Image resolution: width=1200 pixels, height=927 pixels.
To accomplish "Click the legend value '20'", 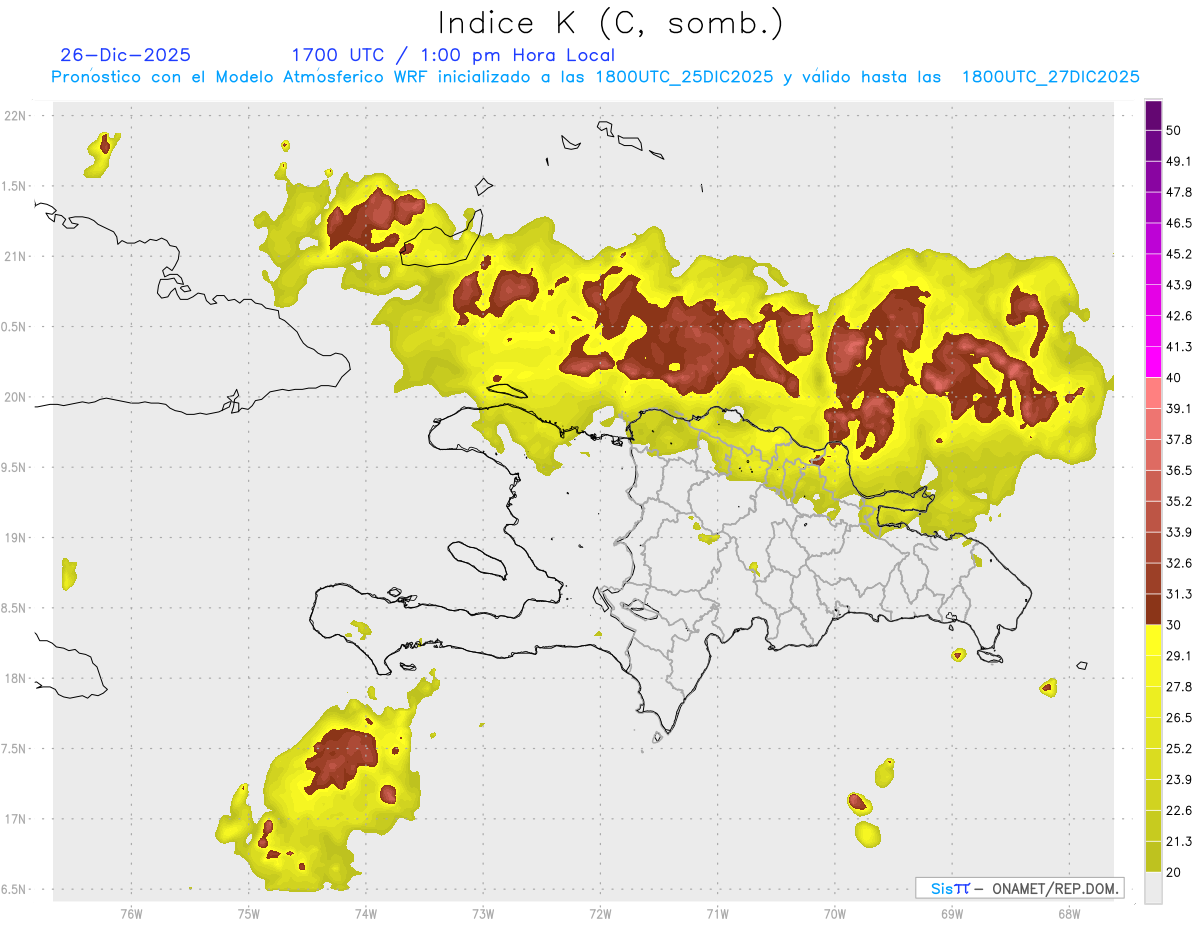I will (x=1173, y=872).
